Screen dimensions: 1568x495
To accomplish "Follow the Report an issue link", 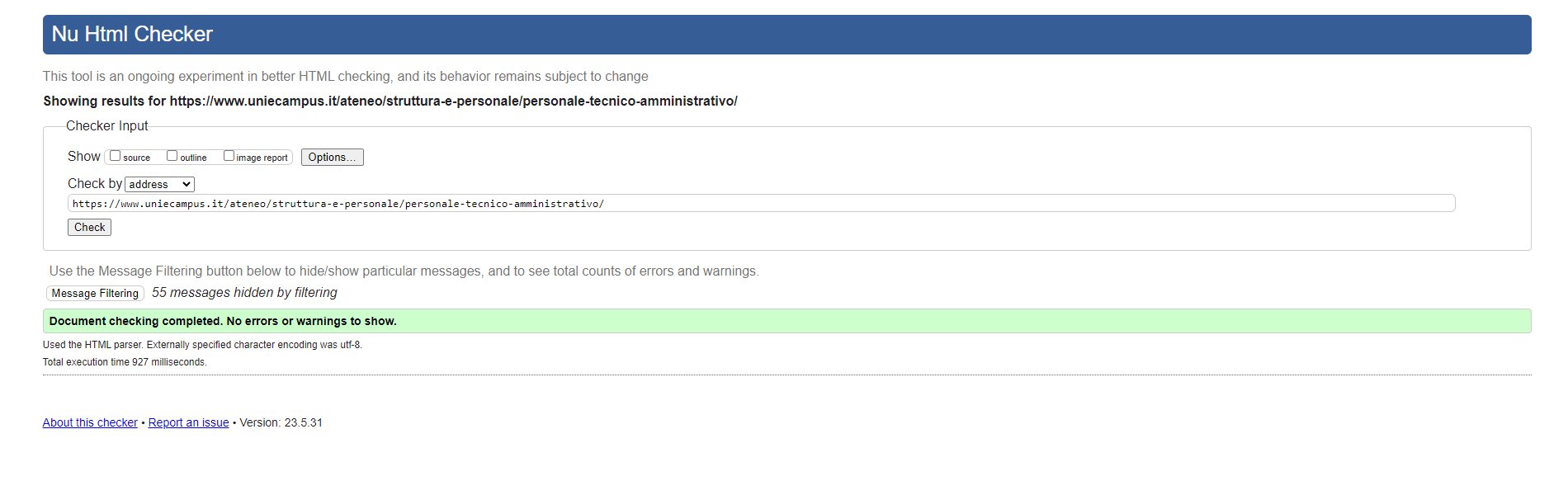I will click(188, 422).
